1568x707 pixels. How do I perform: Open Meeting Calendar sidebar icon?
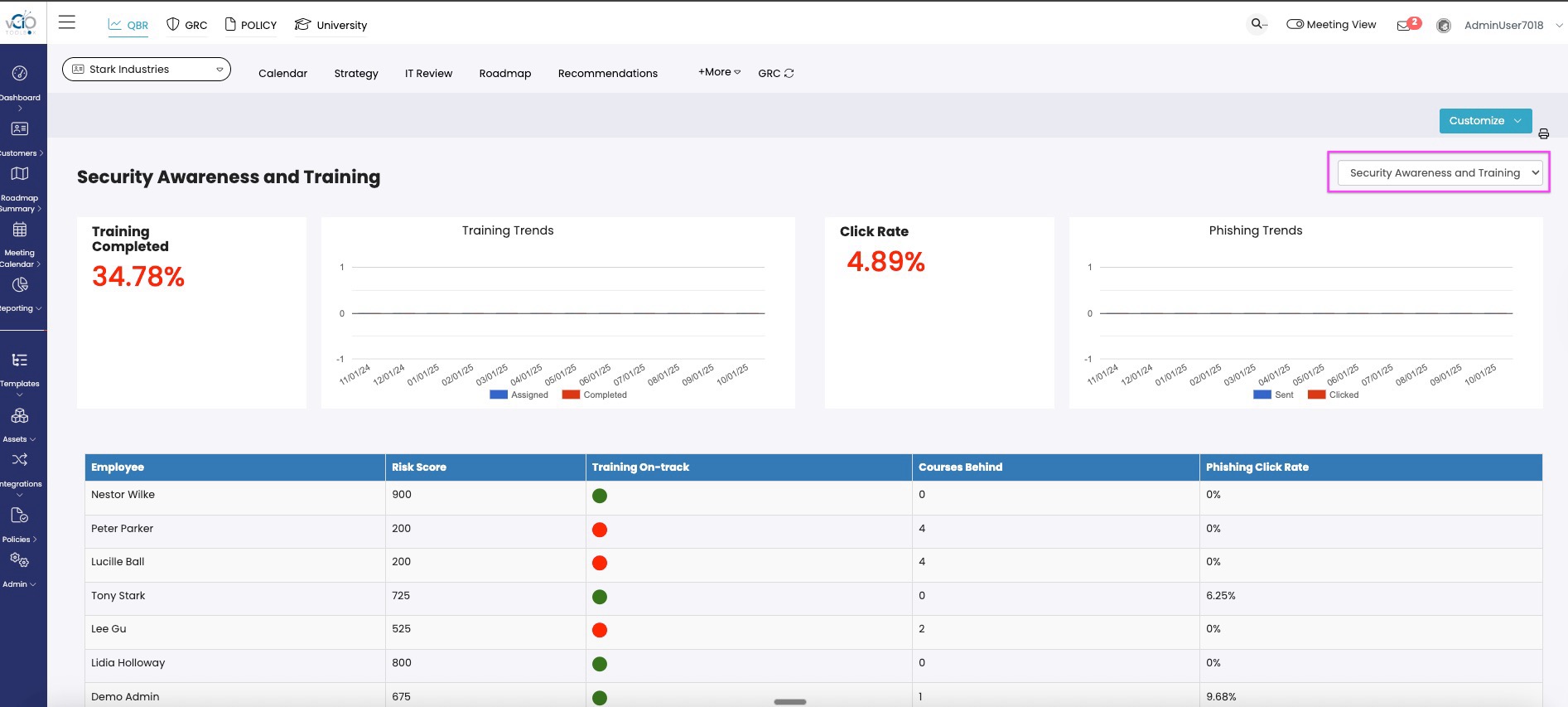click(20, 230)
